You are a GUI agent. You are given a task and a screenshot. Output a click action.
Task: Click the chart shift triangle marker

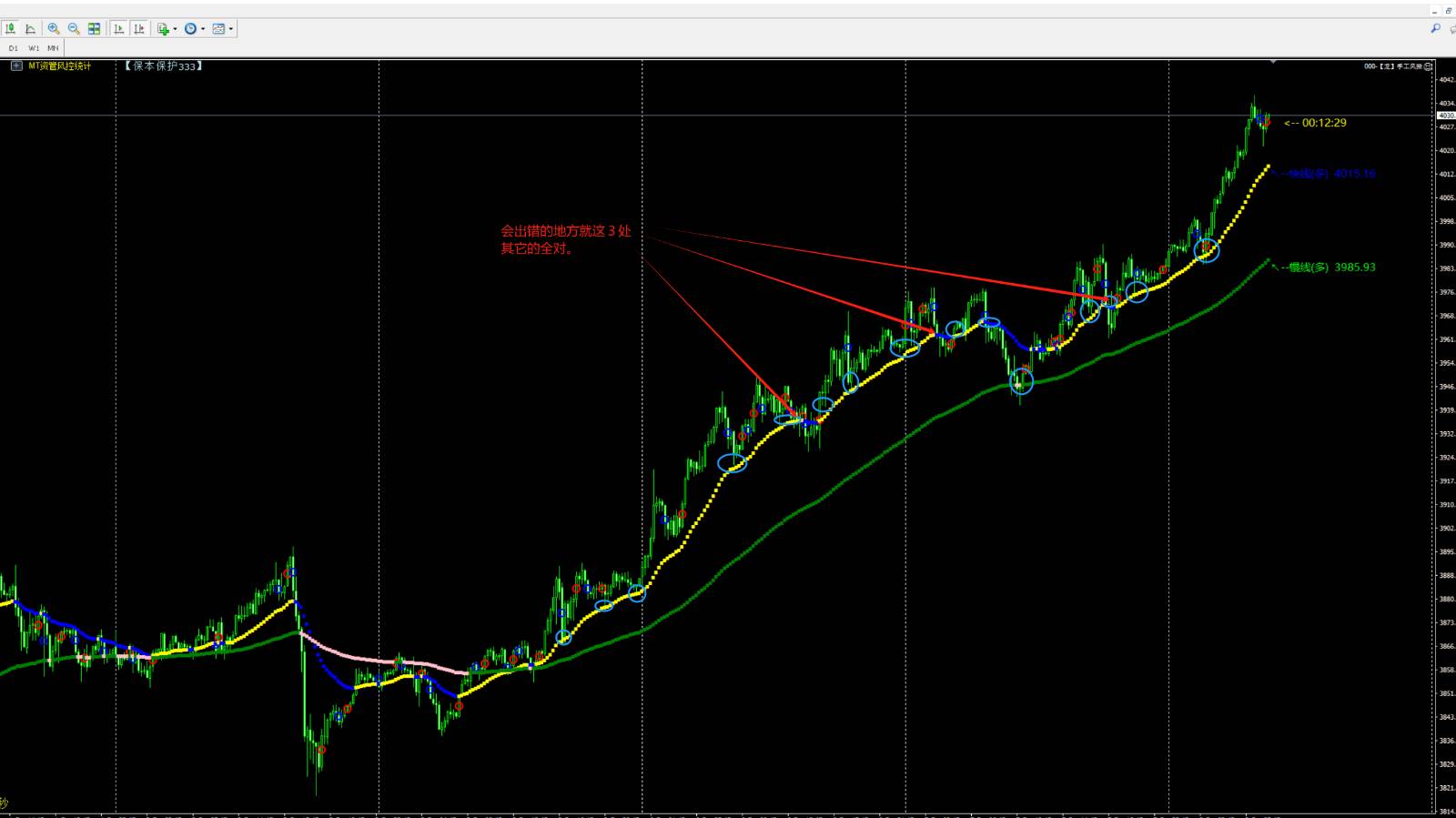[1273, 62]
